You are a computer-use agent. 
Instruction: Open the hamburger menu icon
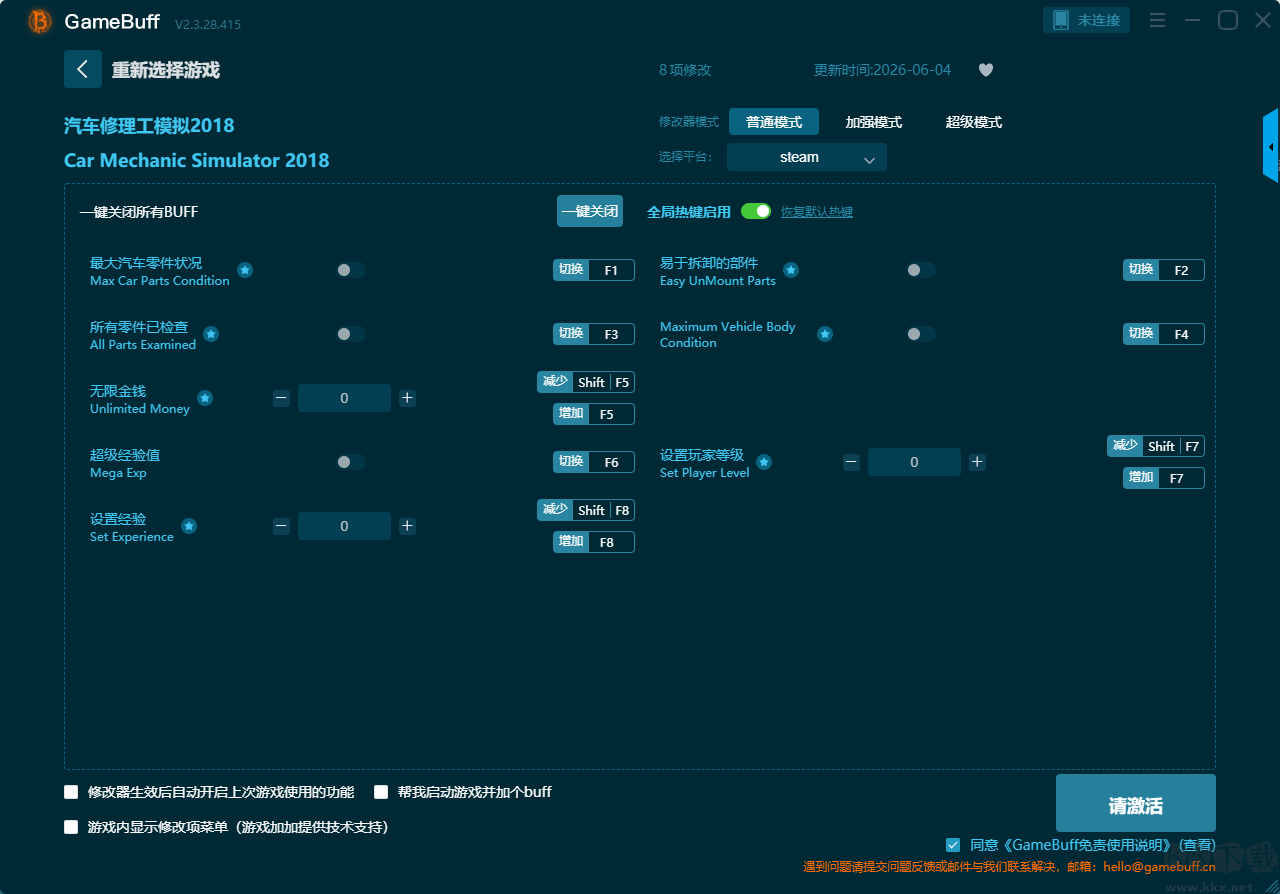click(x=1157, y=20)
